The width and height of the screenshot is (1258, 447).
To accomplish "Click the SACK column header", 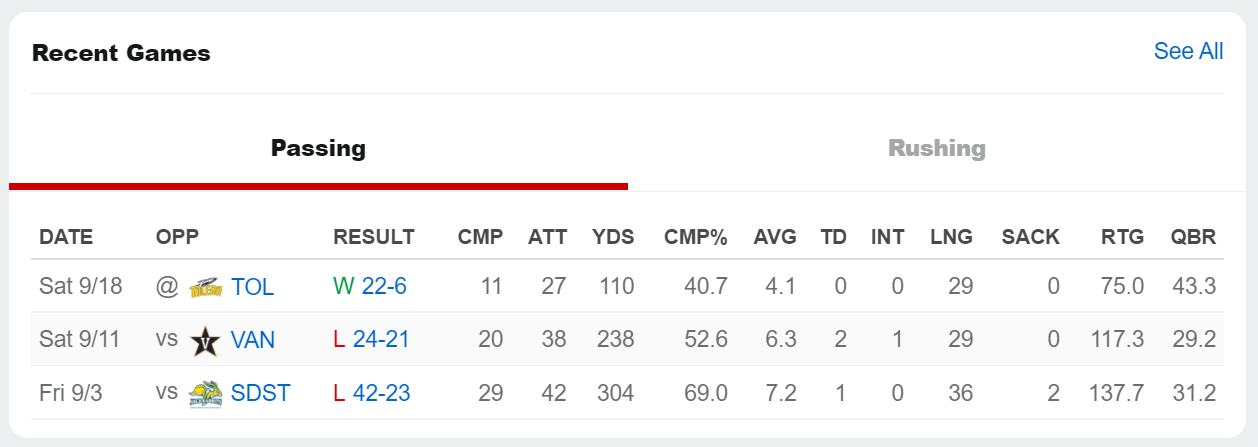I will (1030, 237).
